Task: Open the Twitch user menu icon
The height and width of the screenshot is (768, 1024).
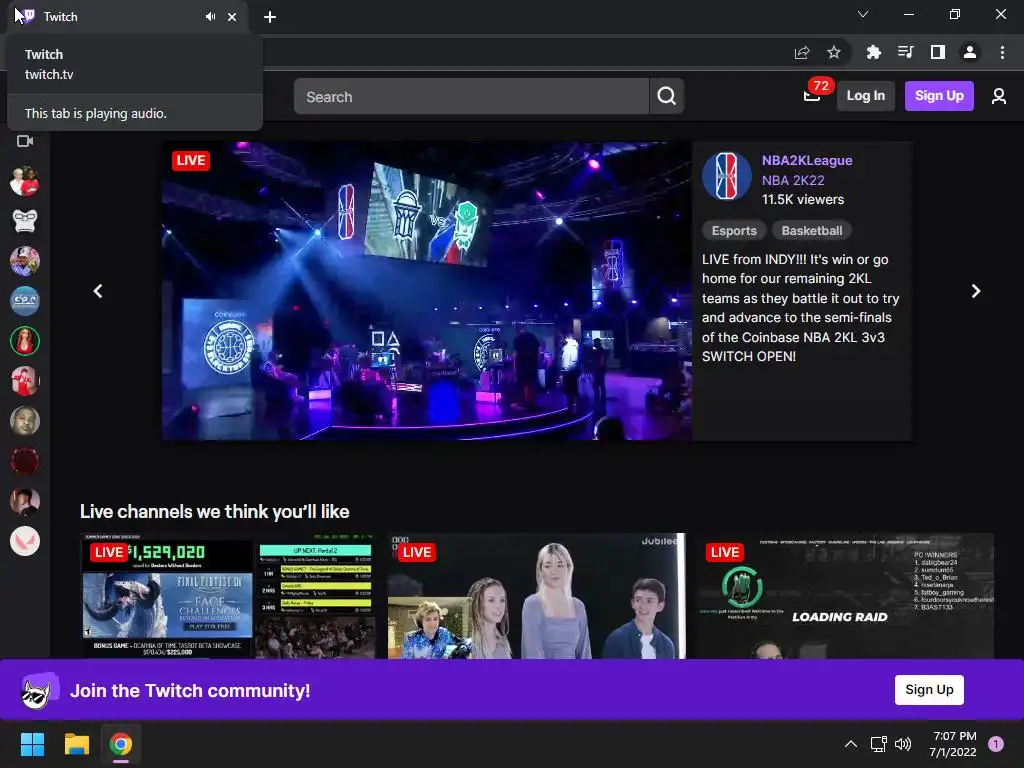Action: point(999,97)
